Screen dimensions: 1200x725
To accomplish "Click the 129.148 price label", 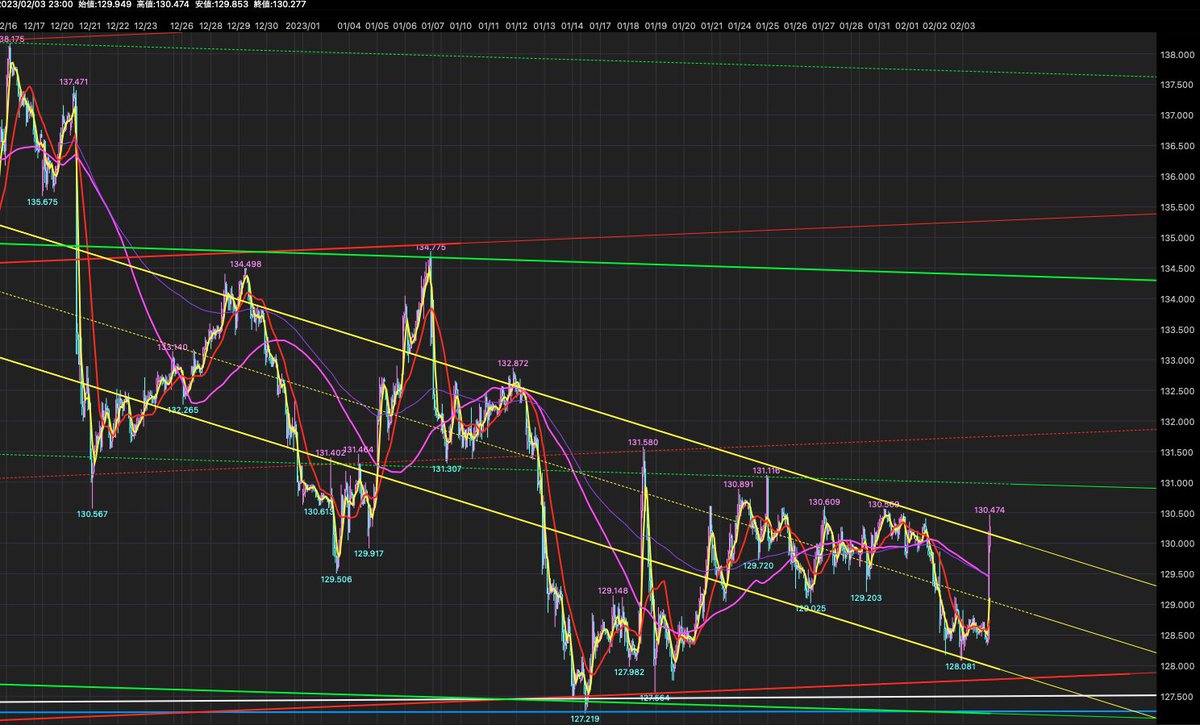I will pos(612,591).
